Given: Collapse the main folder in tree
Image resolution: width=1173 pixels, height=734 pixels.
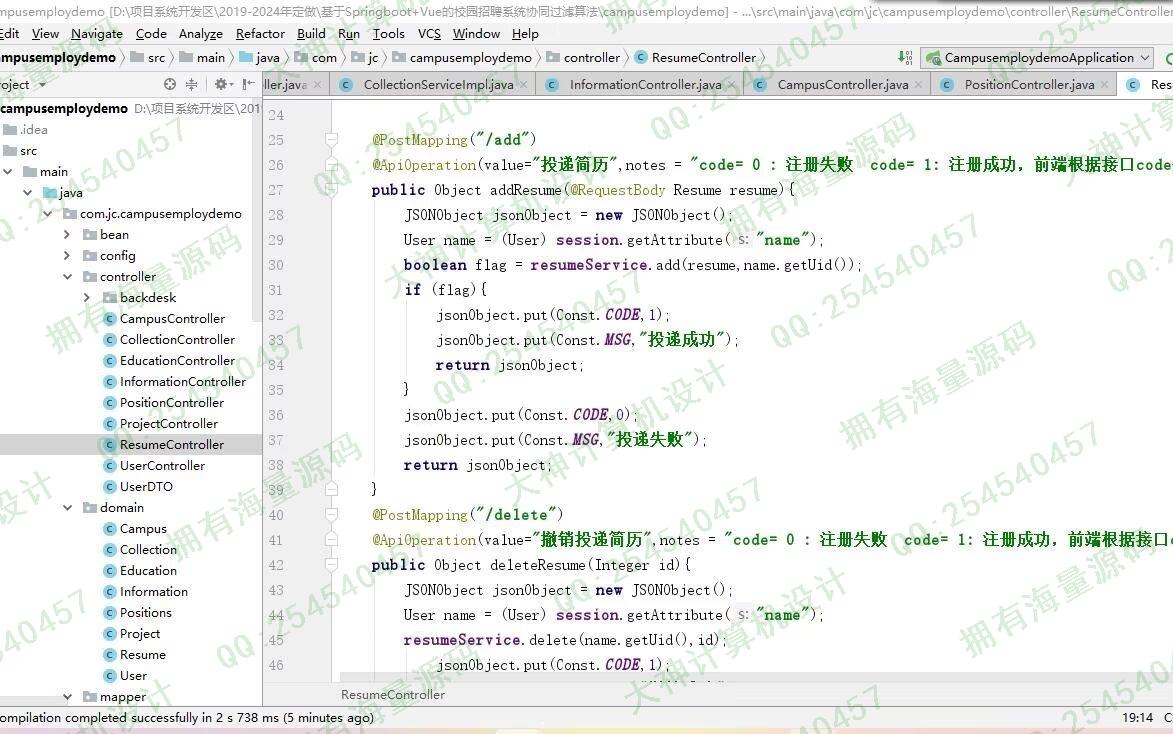Looking at the screenshot, I should point(7,171).
